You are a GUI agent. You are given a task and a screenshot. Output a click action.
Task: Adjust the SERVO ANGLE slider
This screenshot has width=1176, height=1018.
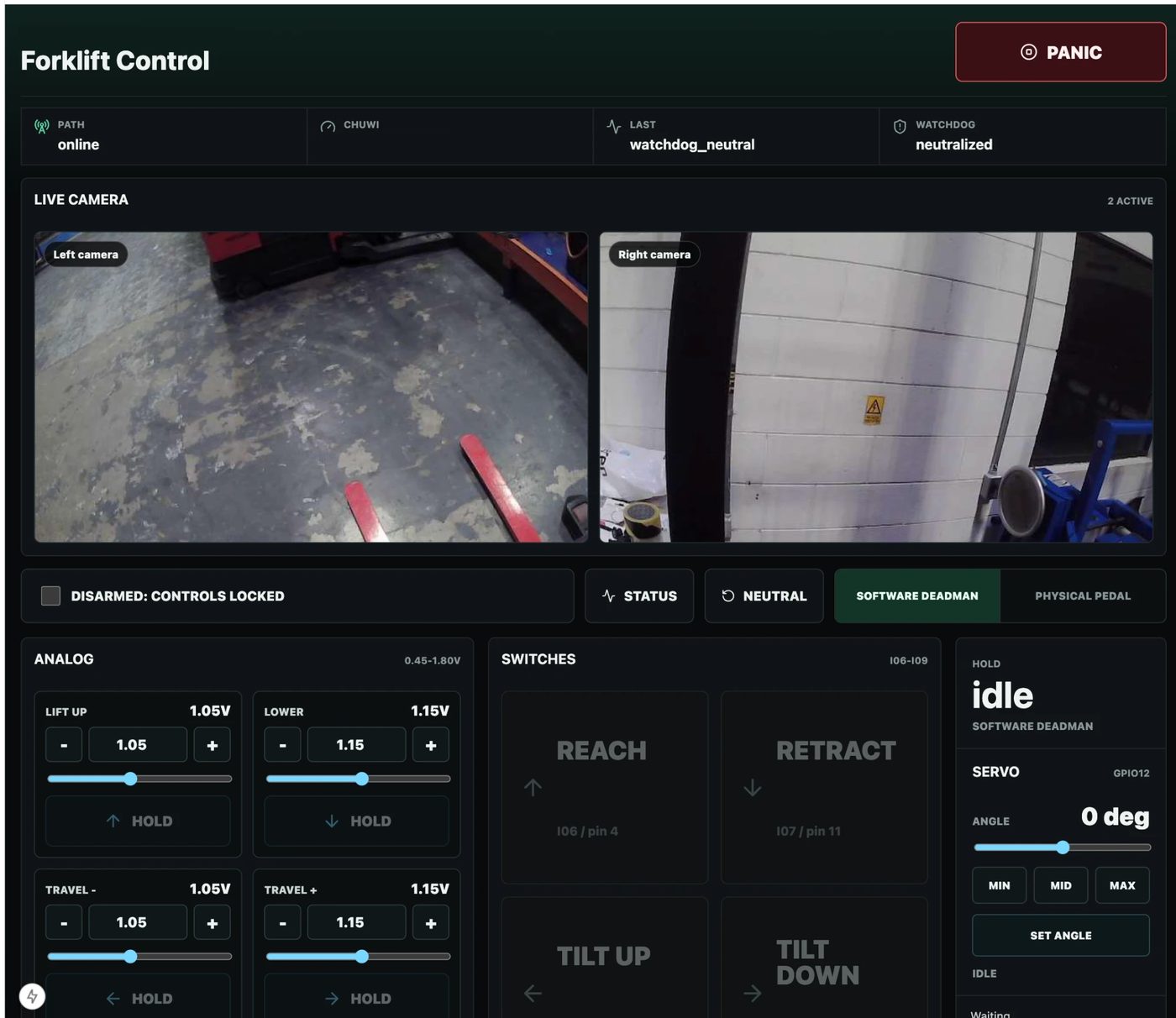pos(1062,847)
